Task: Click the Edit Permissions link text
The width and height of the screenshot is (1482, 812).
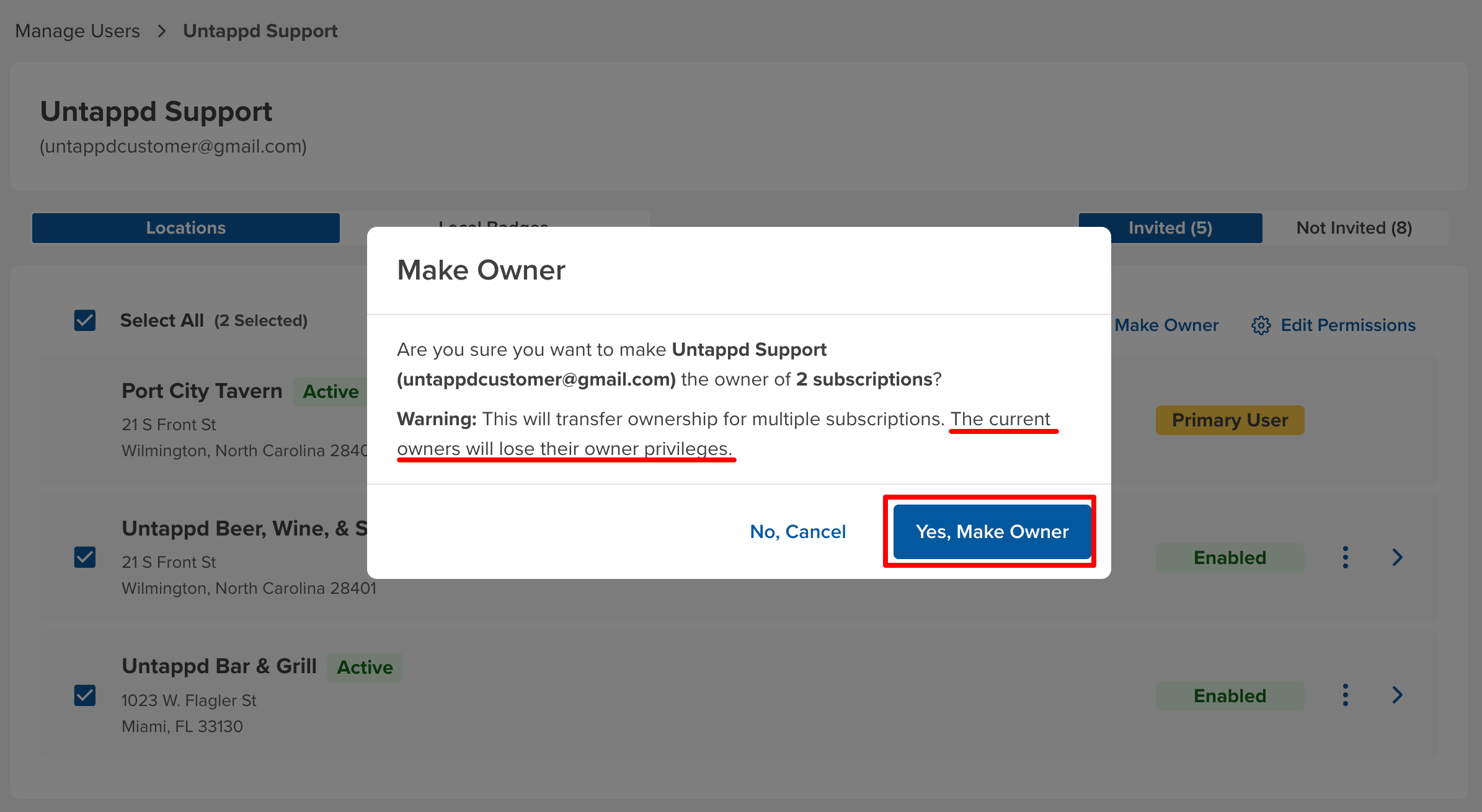Action: pos(1348,325)
